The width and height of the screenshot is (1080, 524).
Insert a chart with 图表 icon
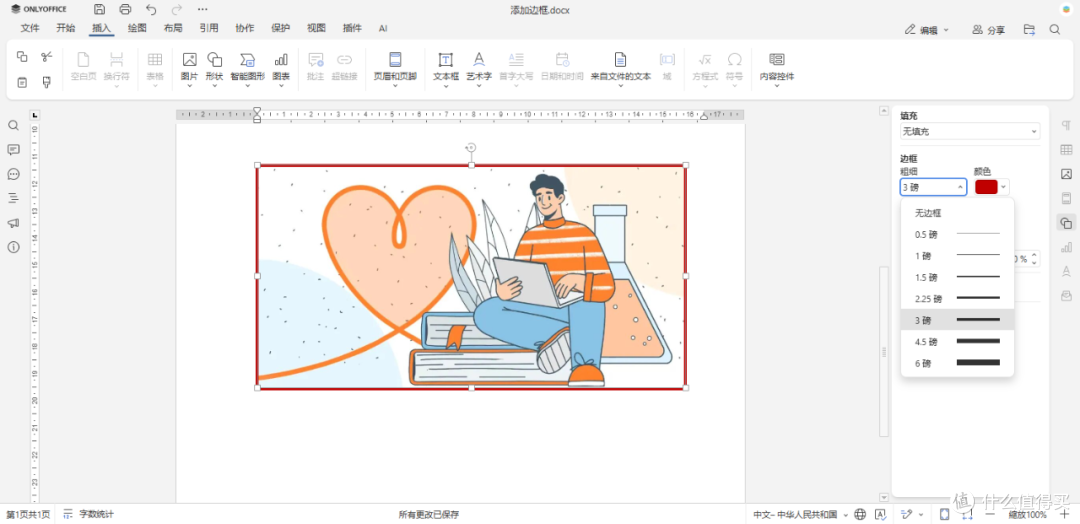(281, 67)
